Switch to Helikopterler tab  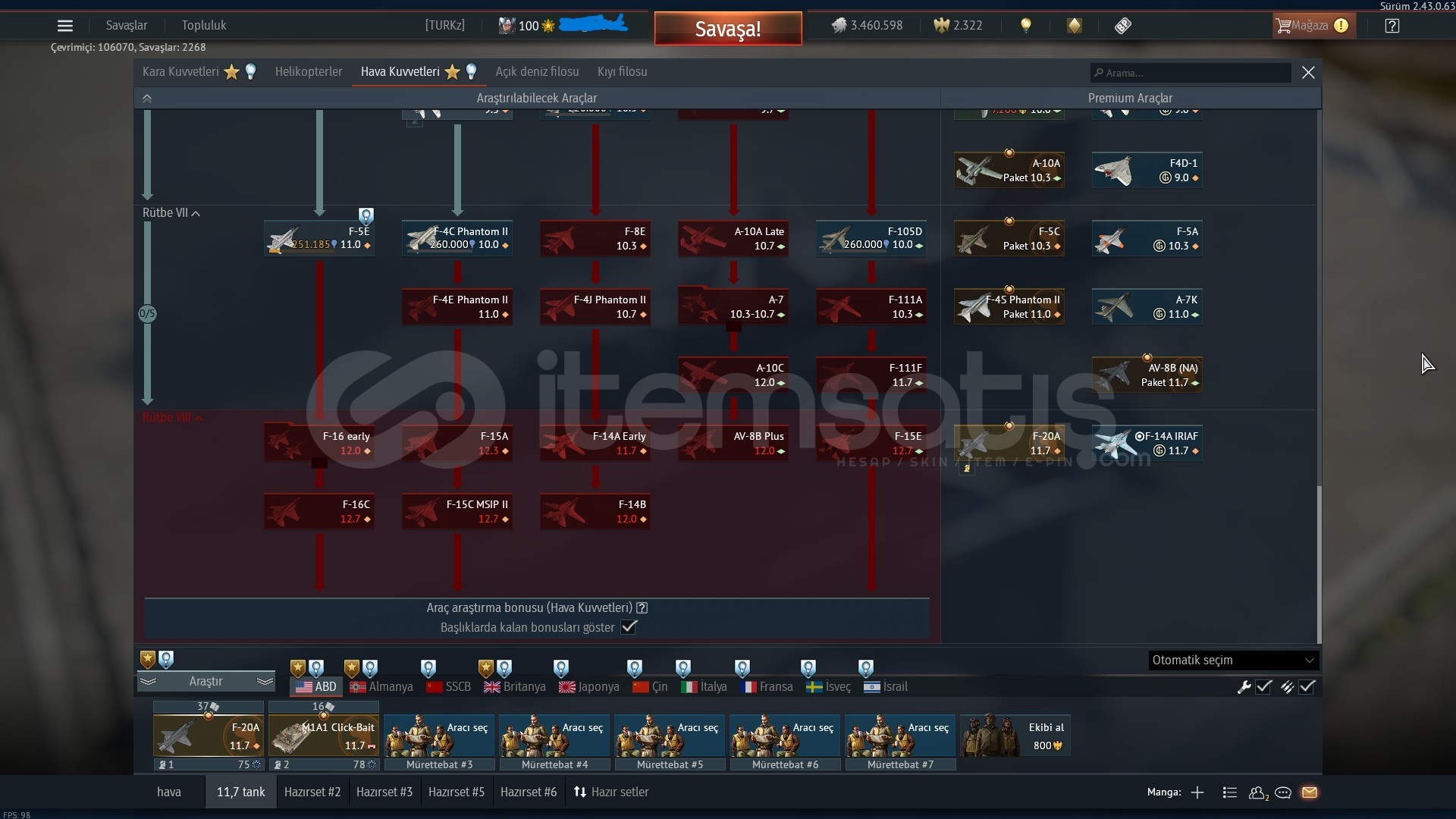click(309, 72)
